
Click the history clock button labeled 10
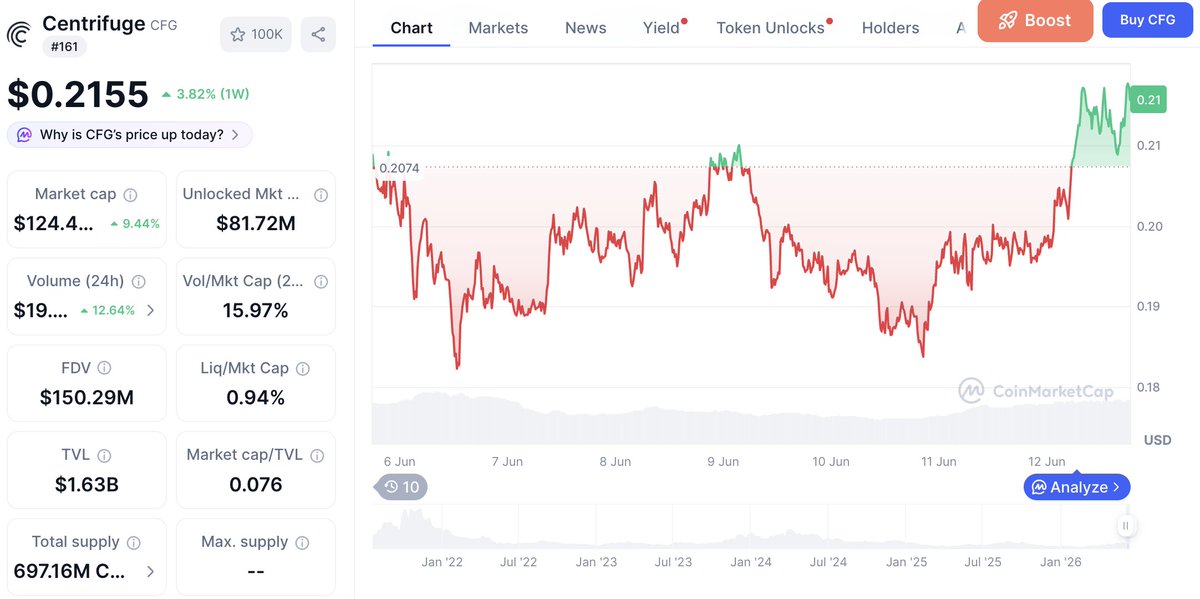401,487
